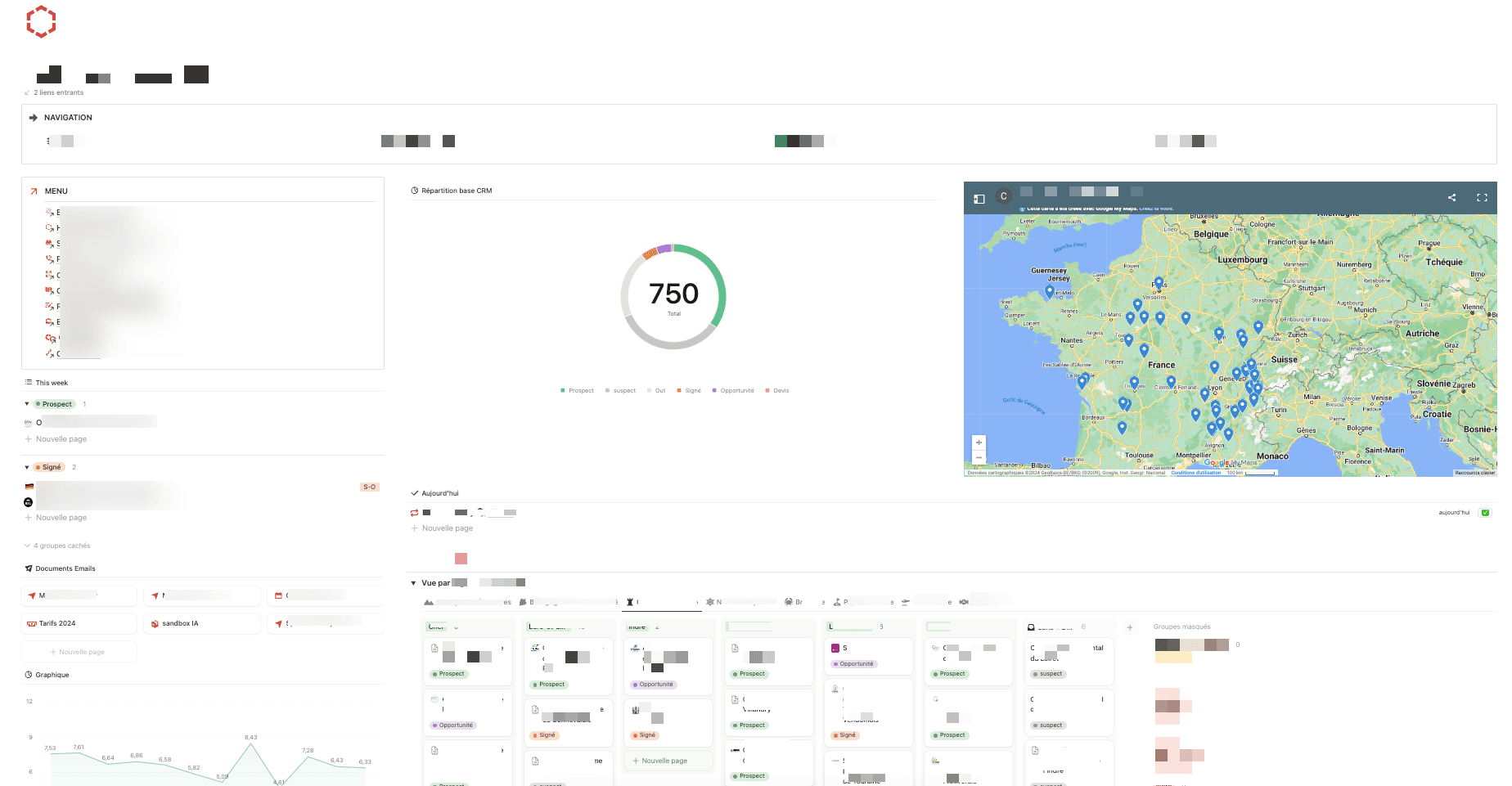The width and height of the screenshot is (1512, 786).
Task: Toggle the 'Devis' legend item
Action: (777, 390)
